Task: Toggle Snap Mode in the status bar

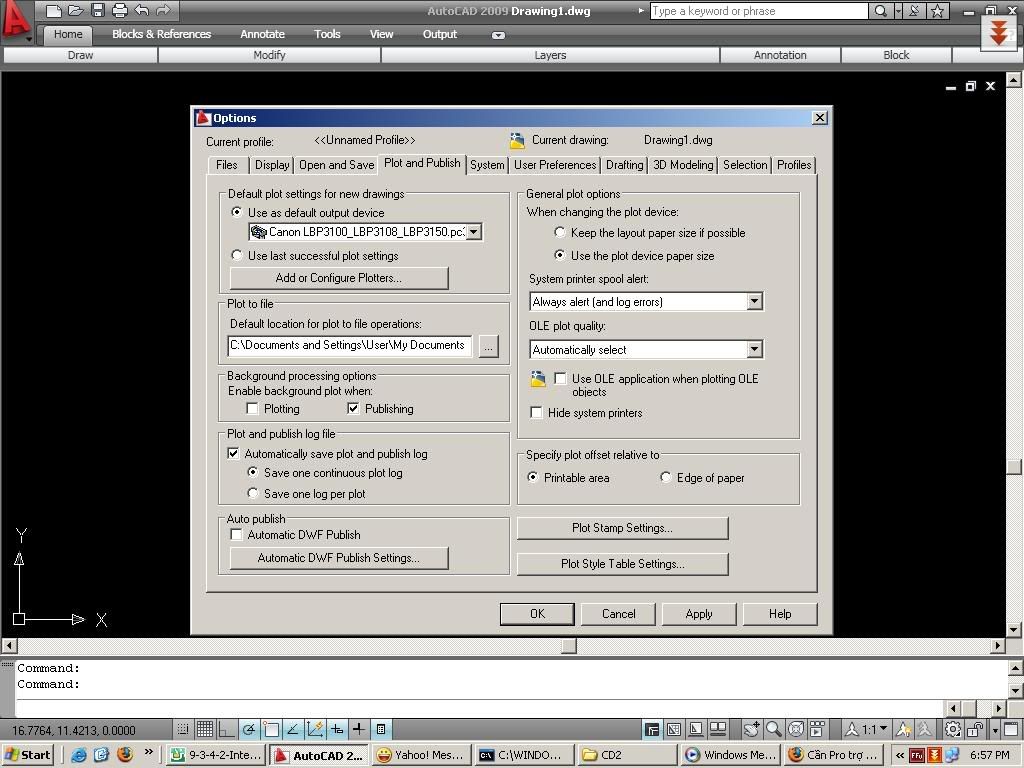Action: (184, 729)
